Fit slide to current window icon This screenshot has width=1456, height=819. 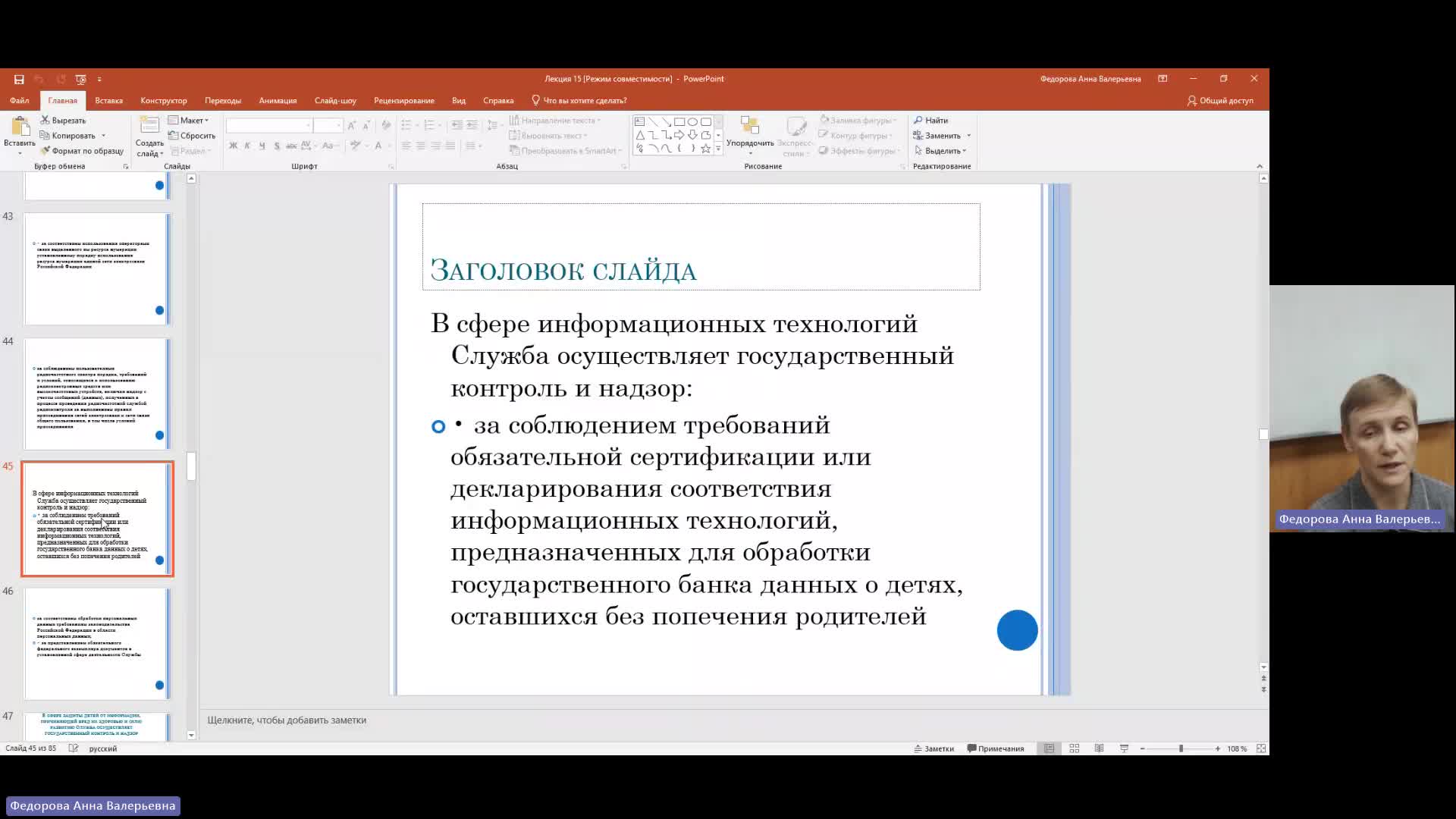tap(1261, 748)
